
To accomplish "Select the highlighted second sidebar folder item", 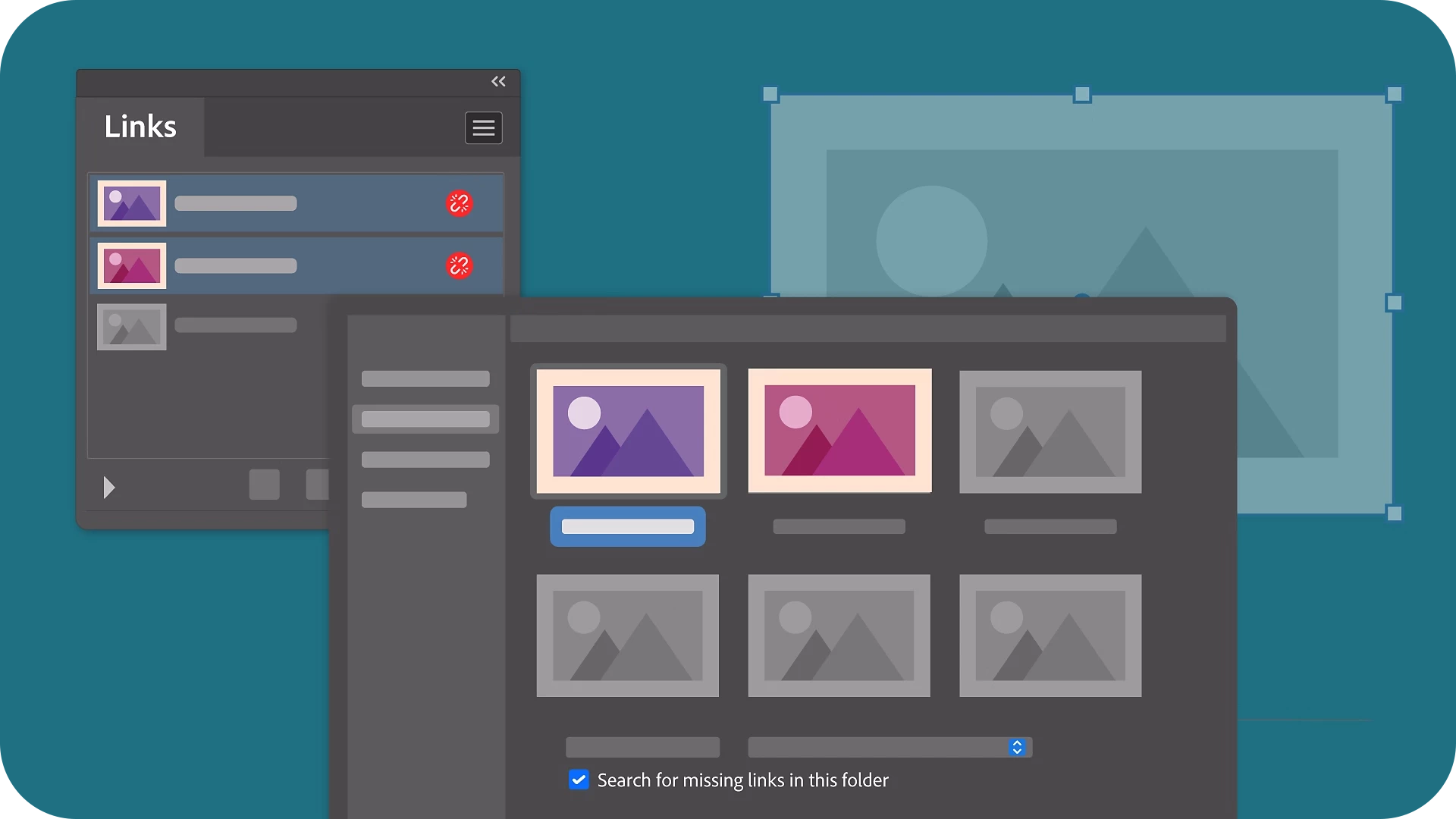I will [x=425, y=419].
